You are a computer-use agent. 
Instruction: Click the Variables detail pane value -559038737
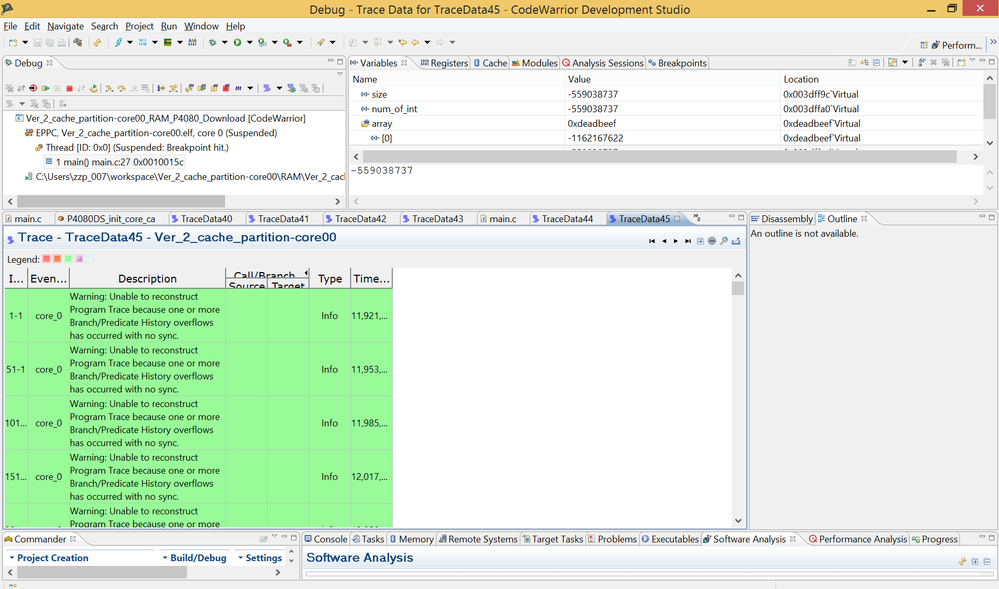click(x=382, y=171)
